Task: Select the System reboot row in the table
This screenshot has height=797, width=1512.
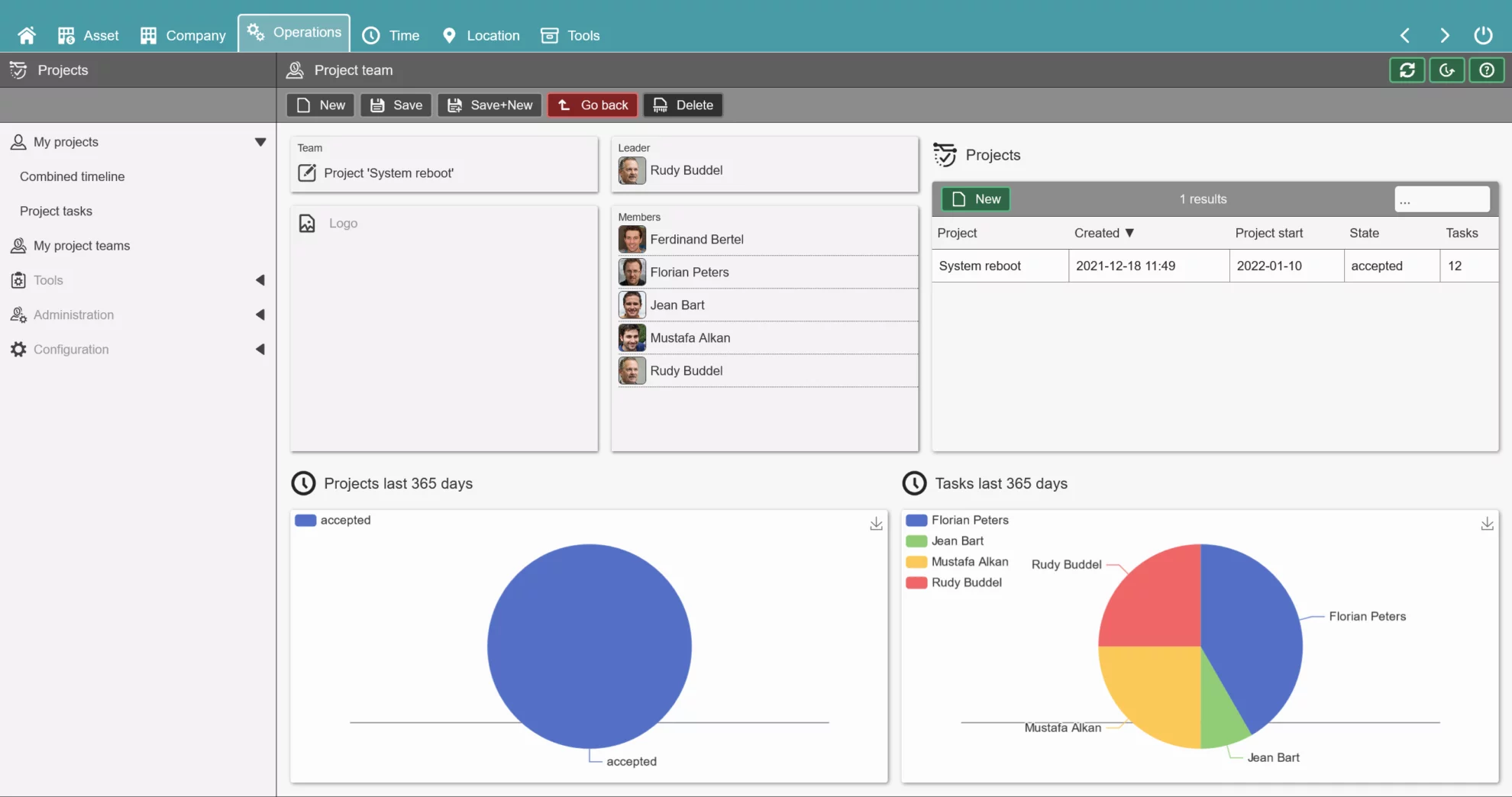Action: click(980, 265)
